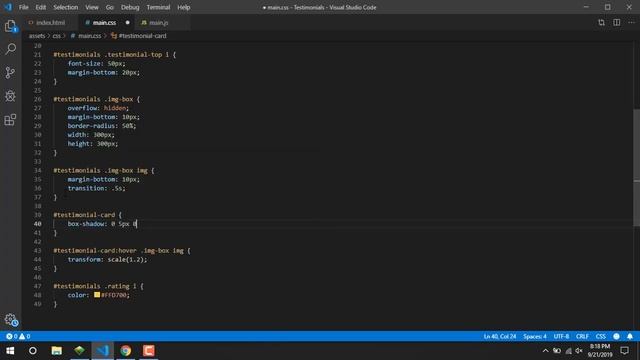640x360 pixels.
Task: Click Ln 40, Col 24 in status bar
Action: click(x=500, y=336)
